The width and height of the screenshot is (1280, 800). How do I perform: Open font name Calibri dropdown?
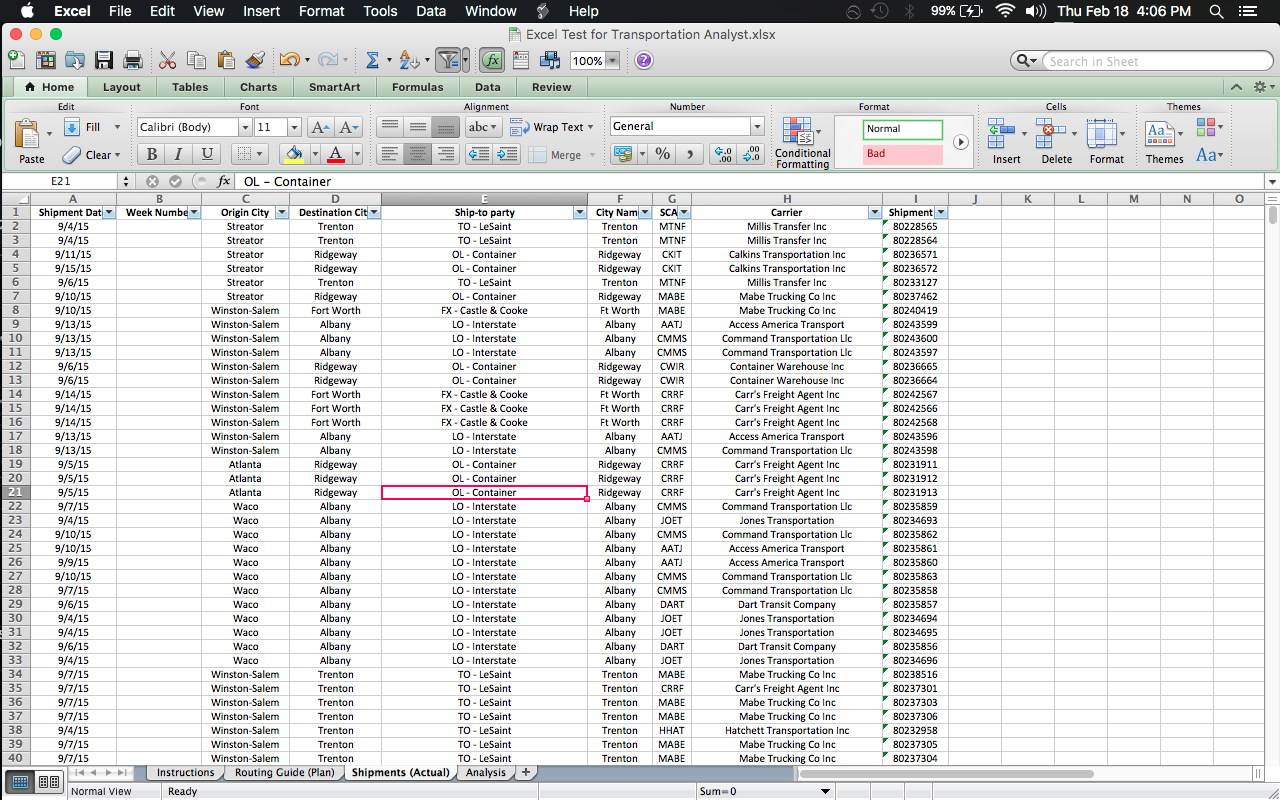point(245,127)
